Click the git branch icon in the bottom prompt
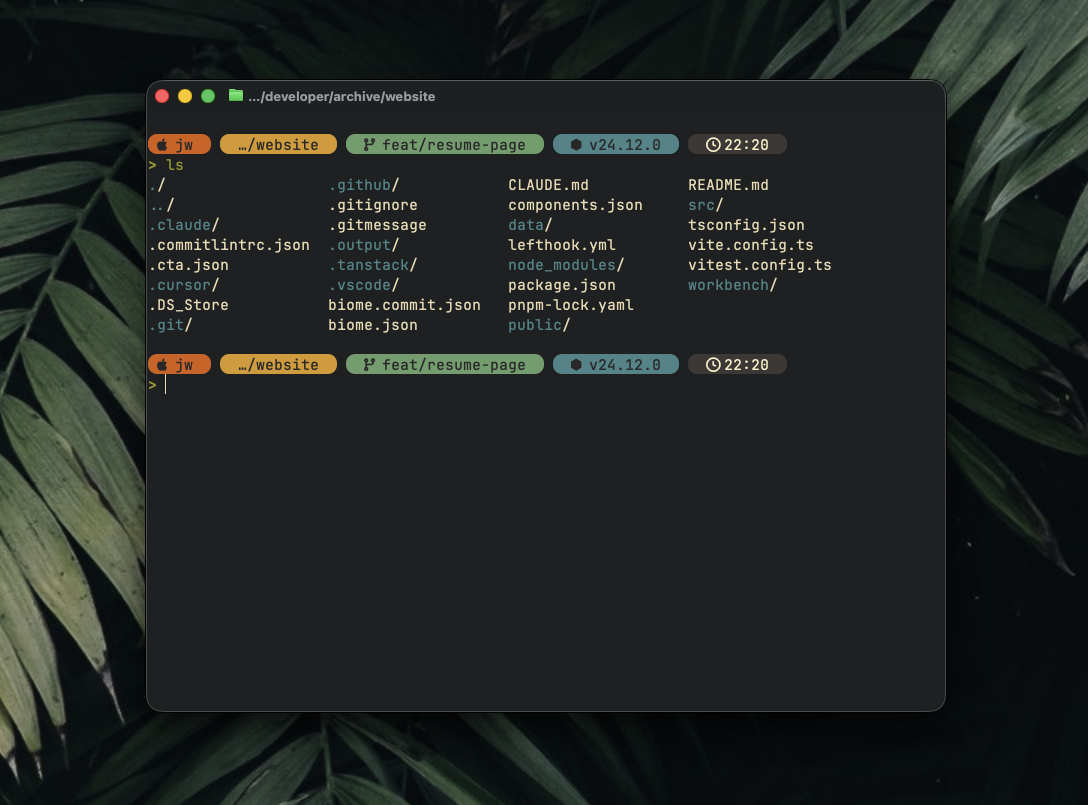This screenshot has width=1088, height=805. pyautogui.click(x=369, y=365)
